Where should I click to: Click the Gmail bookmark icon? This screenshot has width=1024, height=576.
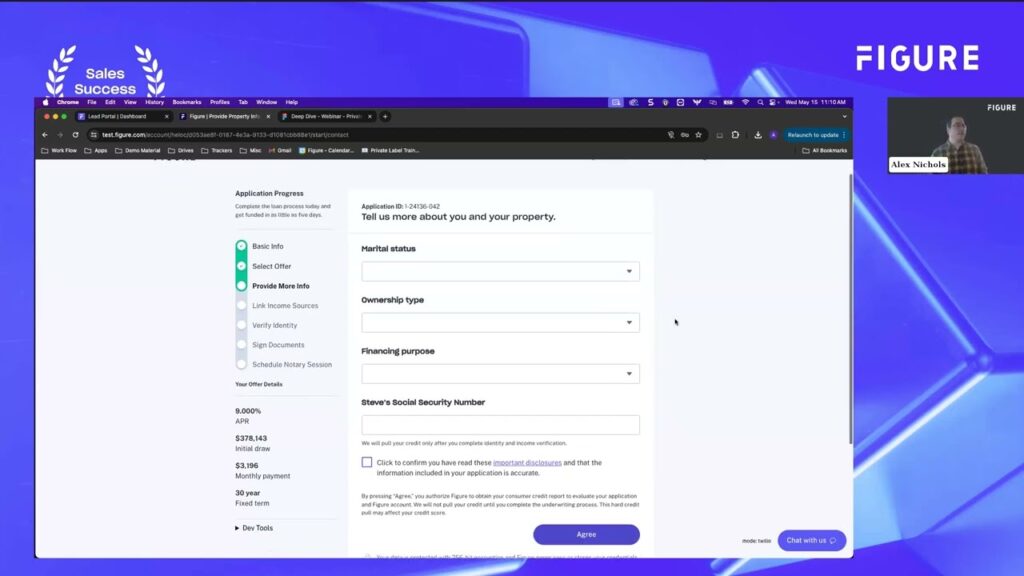(273, 151)
